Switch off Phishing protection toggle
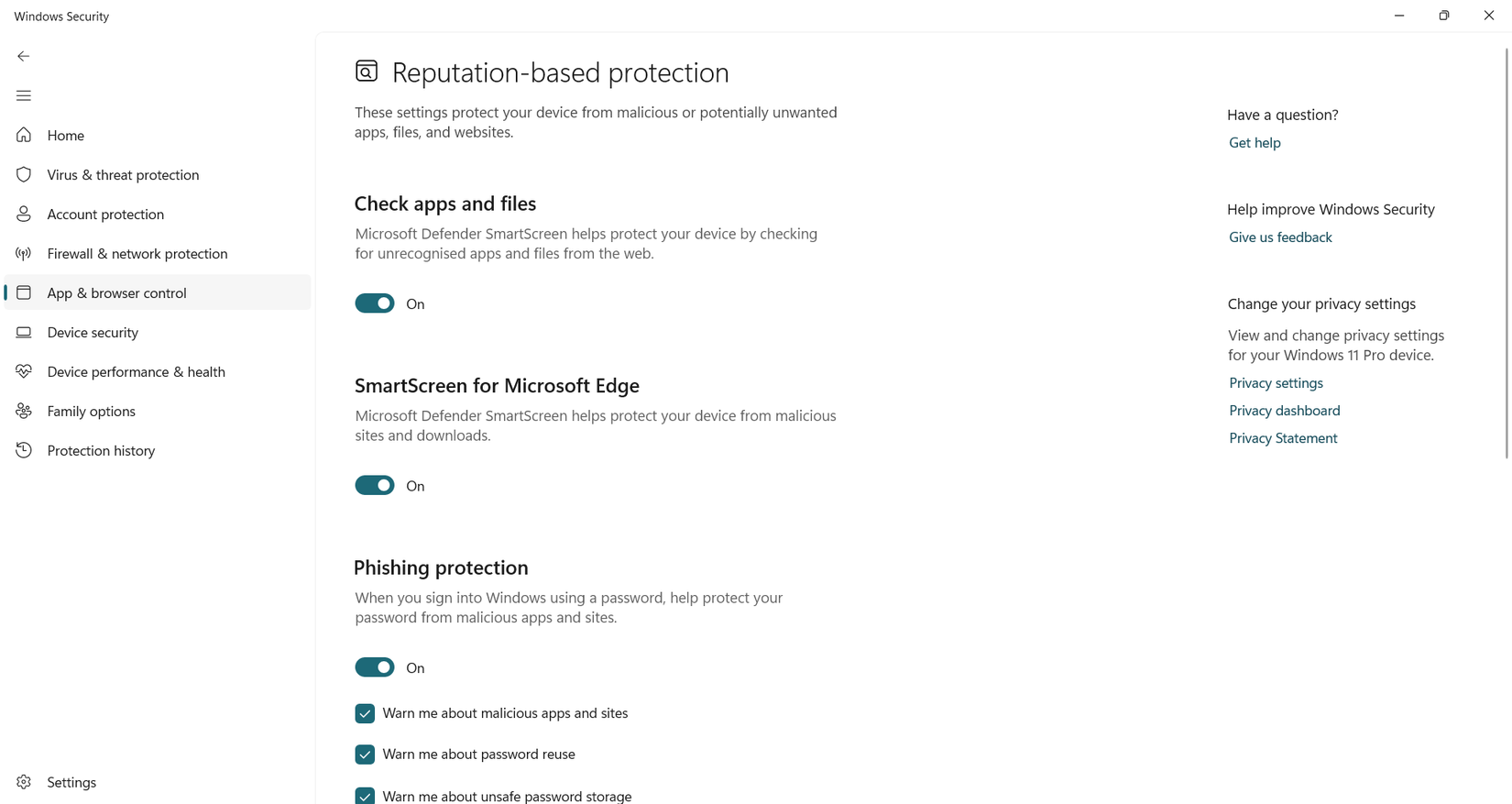Image resolution: width=1512 pixels, height=804 pixels. click(375, 667)
